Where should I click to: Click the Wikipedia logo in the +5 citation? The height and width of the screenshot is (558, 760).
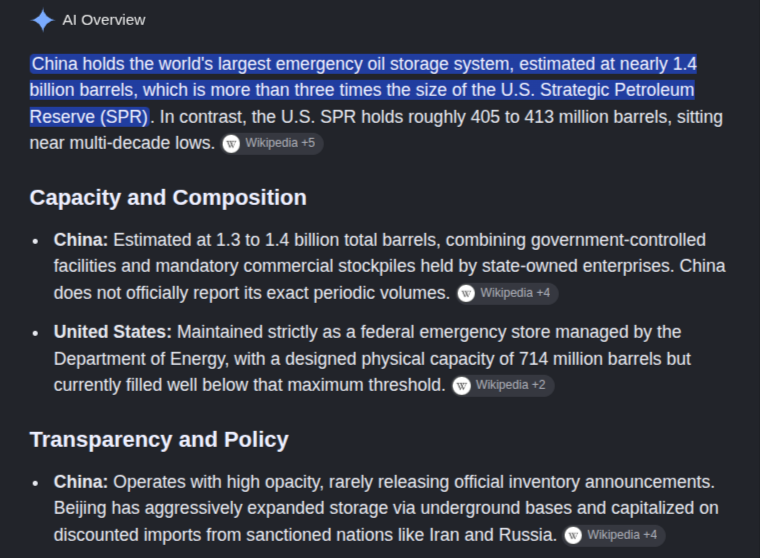pyautogui.click(x=231, y=143)
